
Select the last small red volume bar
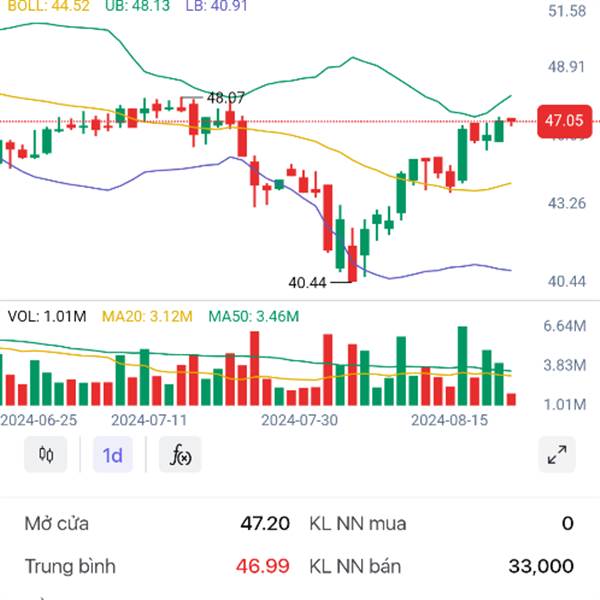pos(511,399)
